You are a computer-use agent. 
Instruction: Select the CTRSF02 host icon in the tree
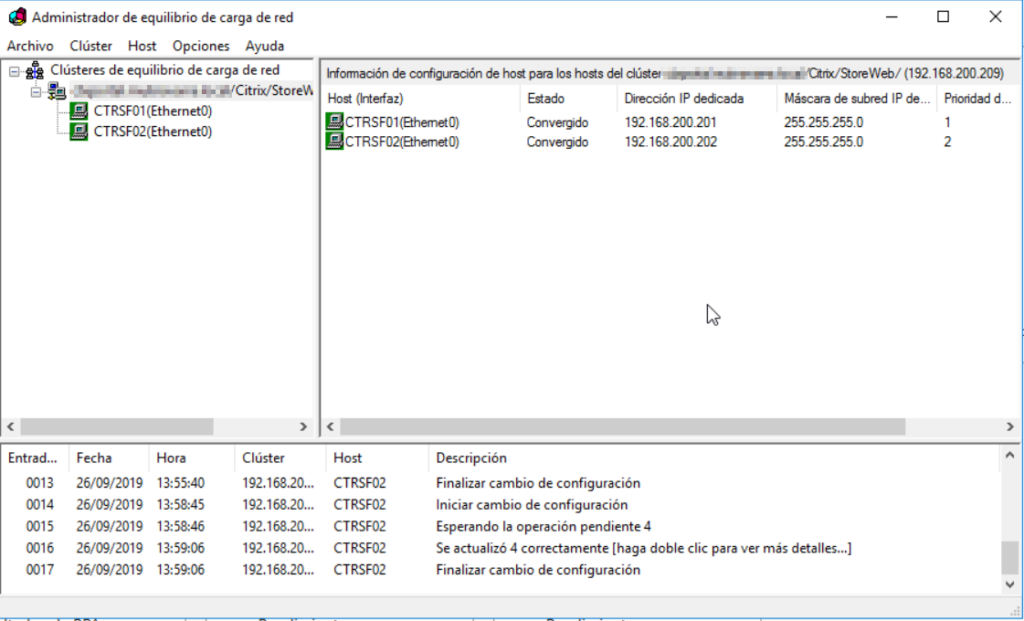click(80, 131)
